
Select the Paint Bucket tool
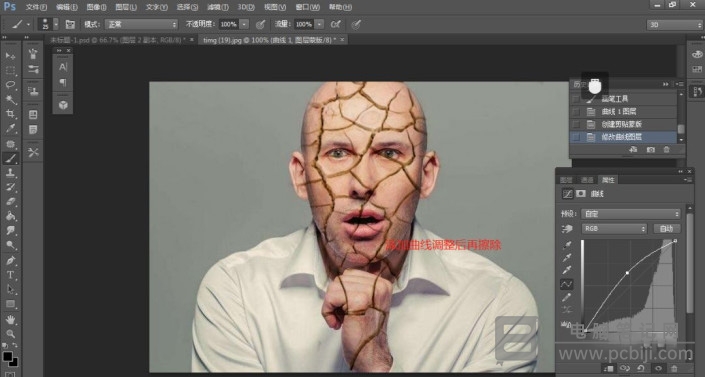coord(10,216)
